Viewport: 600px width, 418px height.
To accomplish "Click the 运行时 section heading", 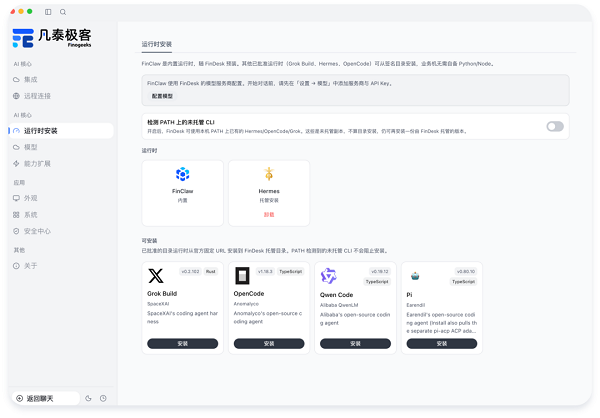I will point(149,150).
